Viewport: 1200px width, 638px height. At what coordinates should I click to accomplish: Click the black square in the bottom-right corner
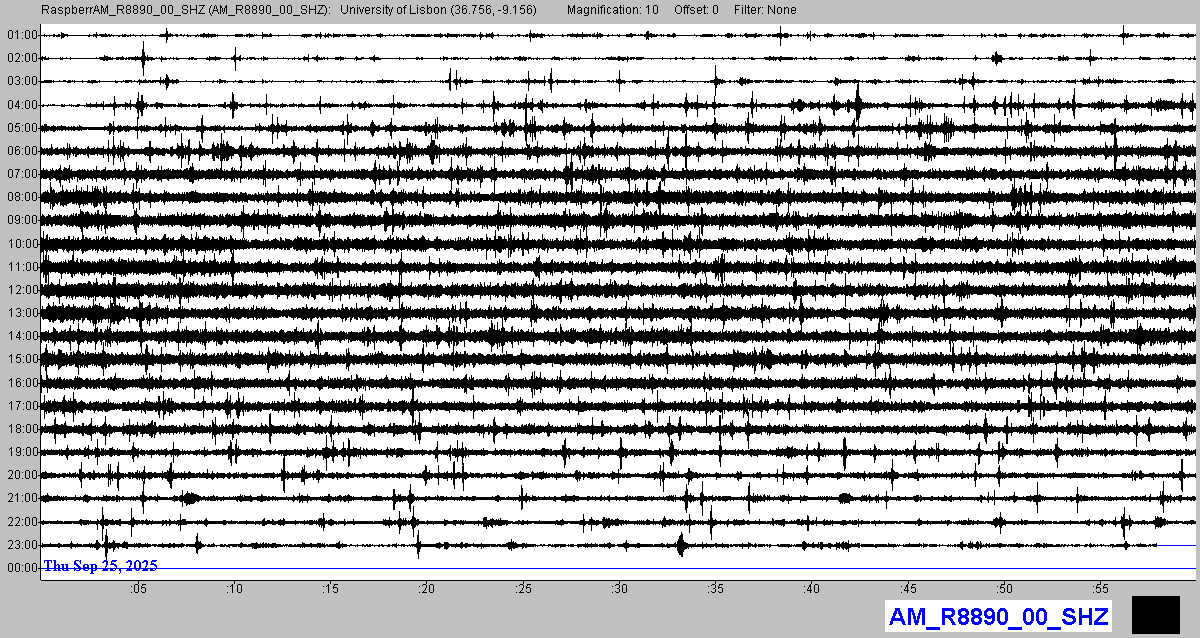[1155, 614]
